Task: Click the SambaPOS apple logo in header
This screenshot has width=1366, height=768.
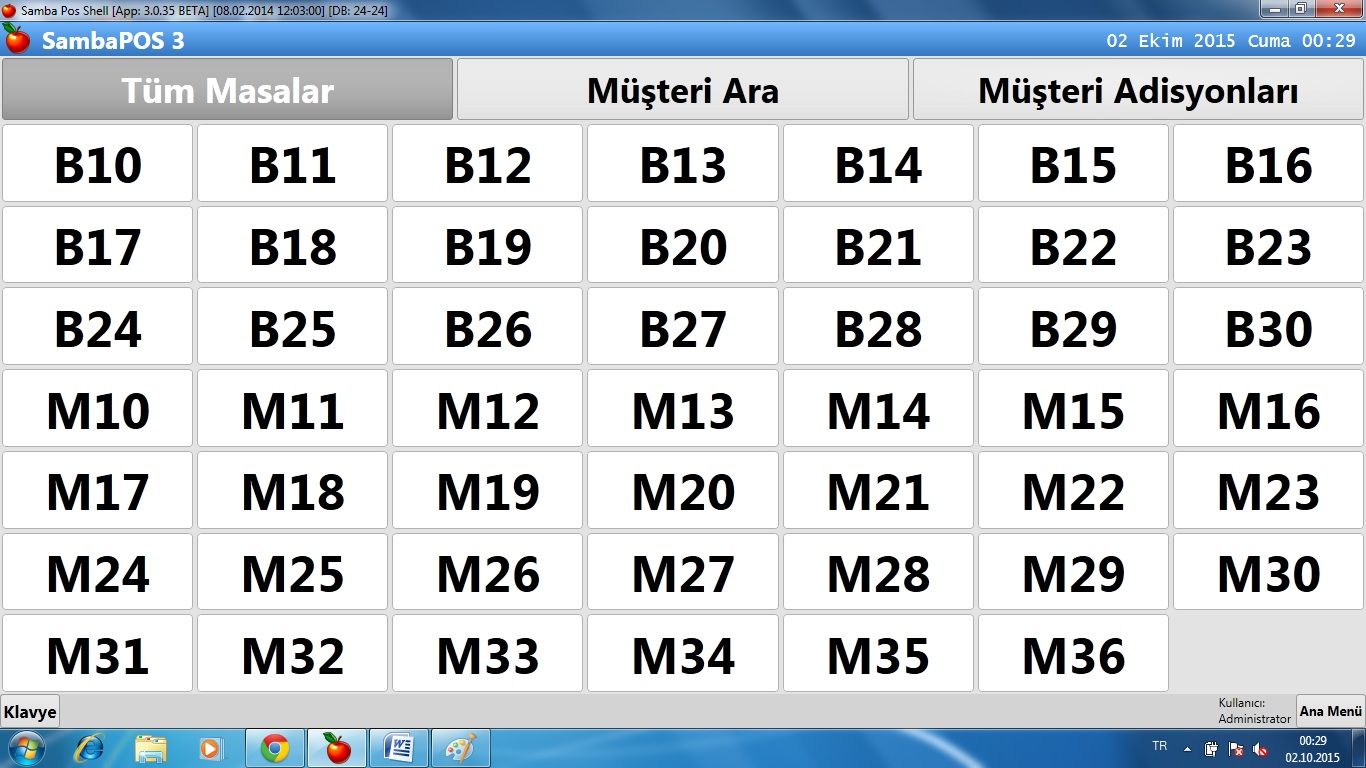Action: 17,38
